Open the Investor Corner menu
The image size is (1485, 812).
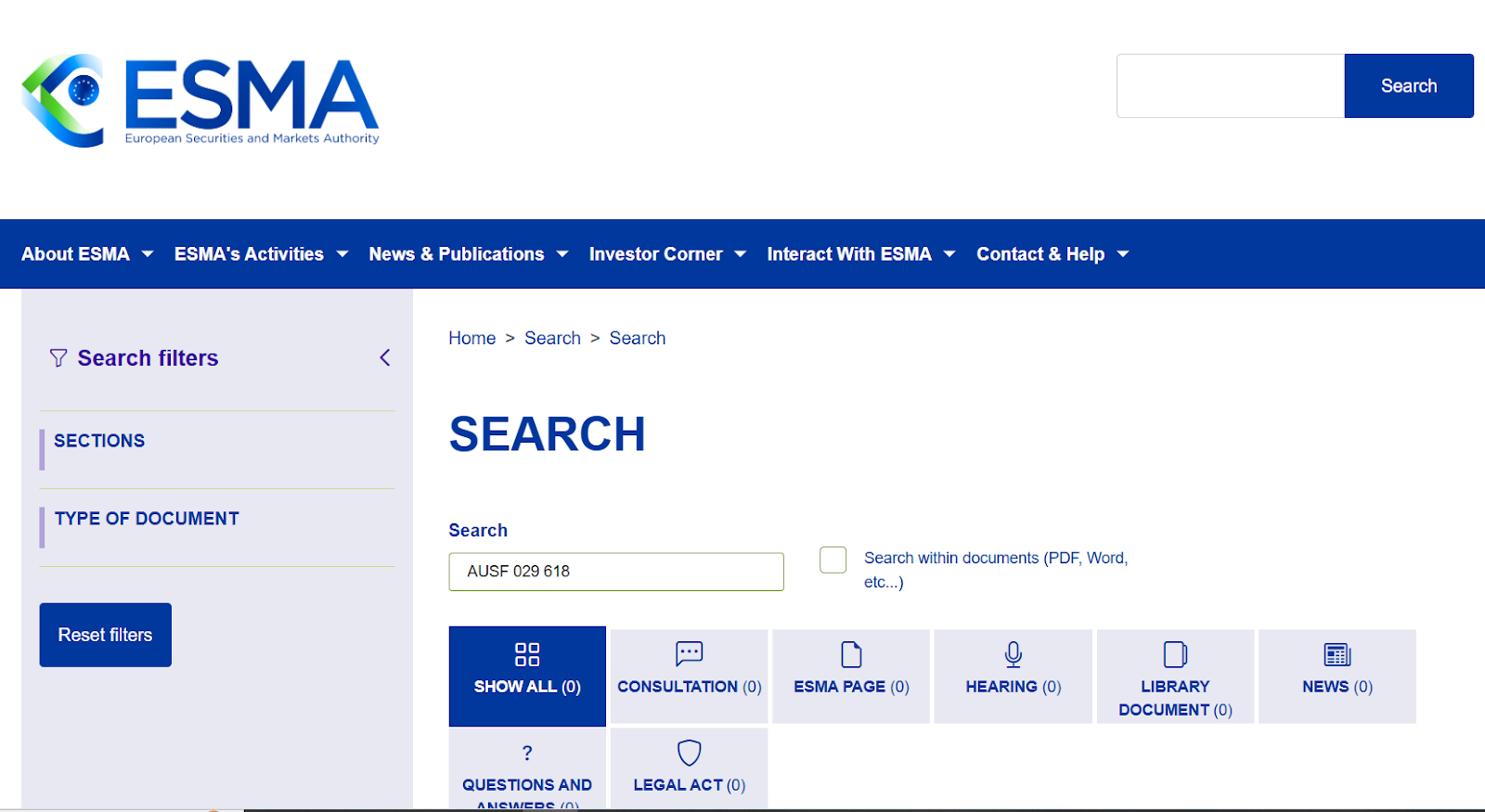tap(656, 254)
